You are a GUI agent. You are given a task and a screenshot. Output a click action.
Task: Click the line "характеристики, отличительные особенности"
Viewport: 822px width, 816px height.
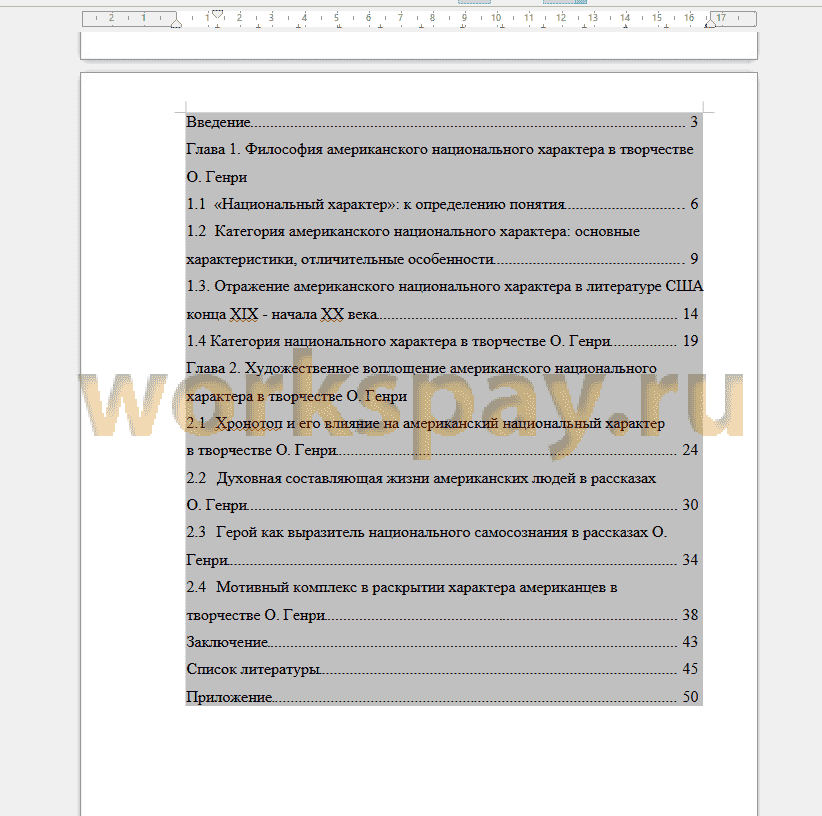(x=442, y=259)
